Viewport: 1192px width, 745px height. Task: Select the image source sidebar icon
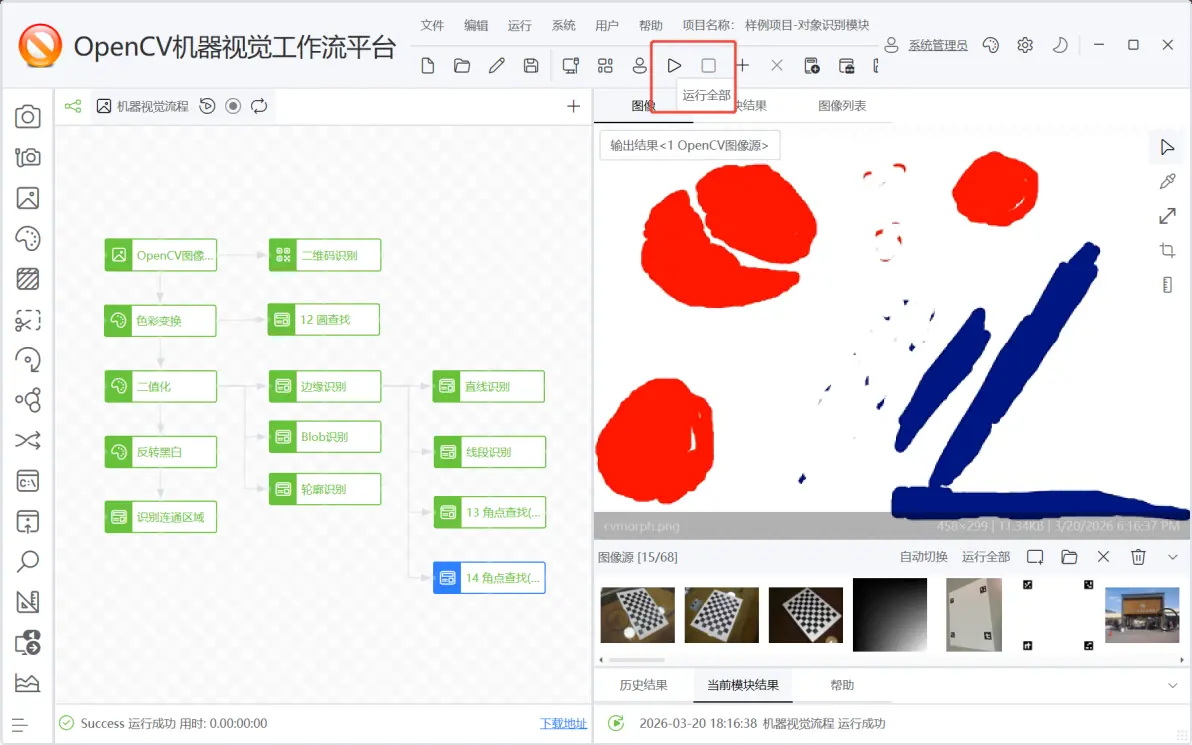tap(28, 198)
